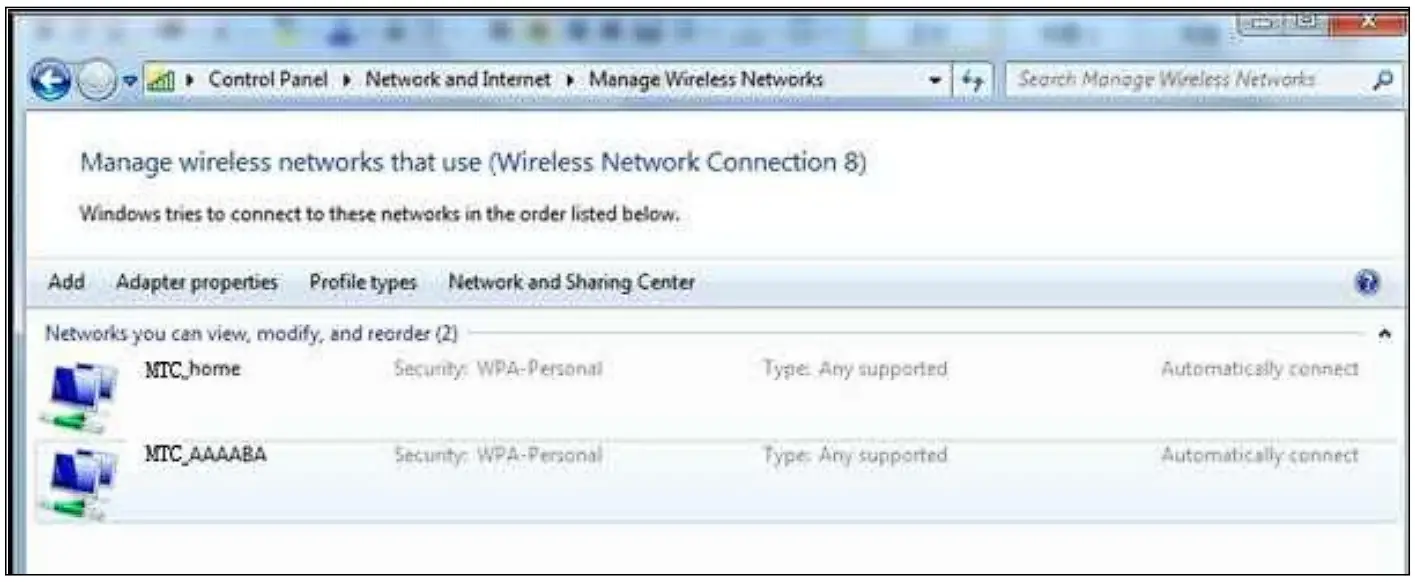The width and height of the screenshot is (1415, 582).
Task: Click the magnifier search icon
Action: point(1384,80)
